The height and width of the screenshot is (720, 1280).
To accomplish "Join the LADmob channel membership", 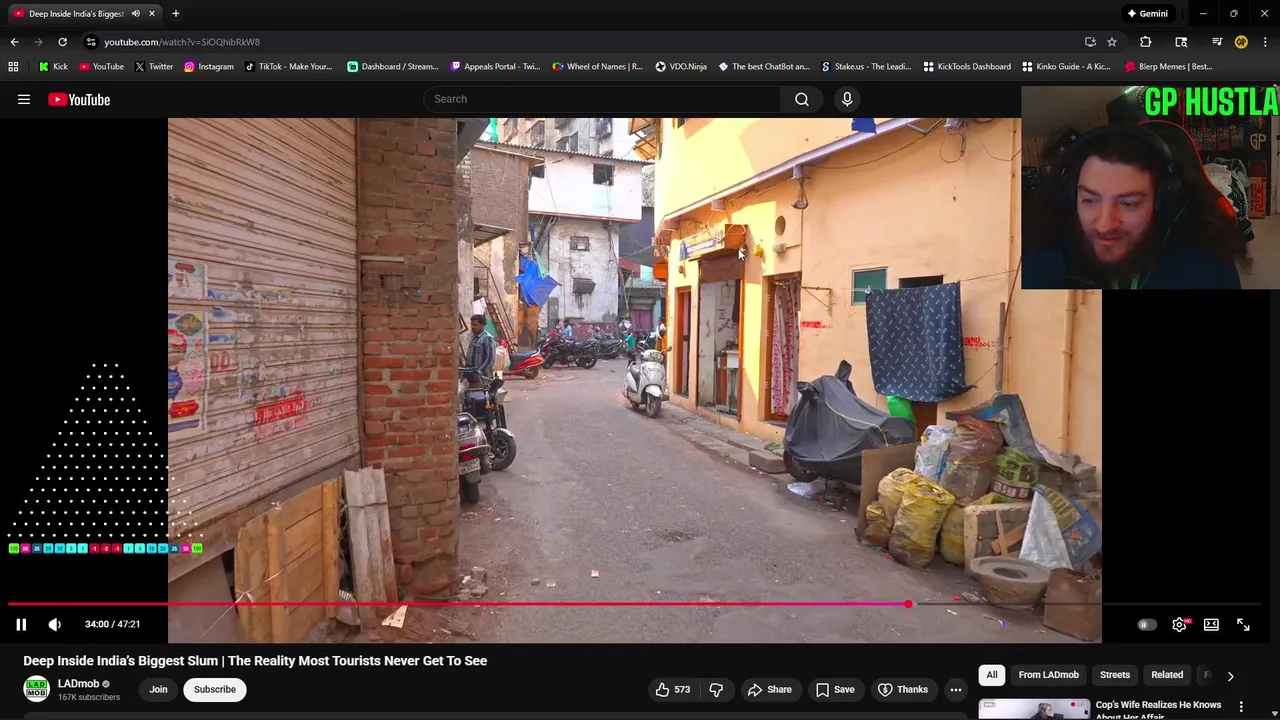I will tap(158, 689).
